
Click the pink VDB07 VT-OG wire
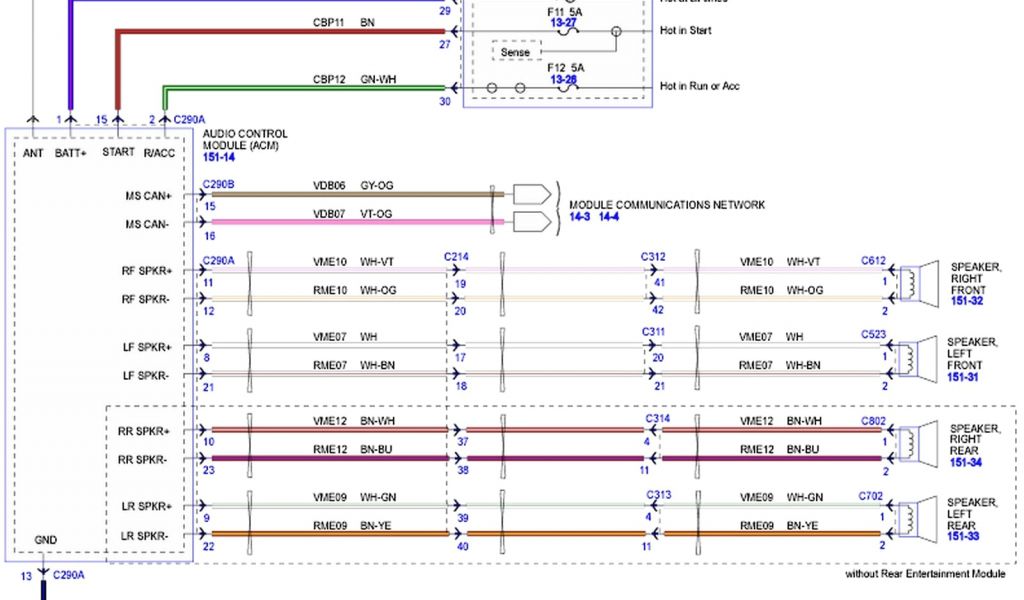(350, 221)
